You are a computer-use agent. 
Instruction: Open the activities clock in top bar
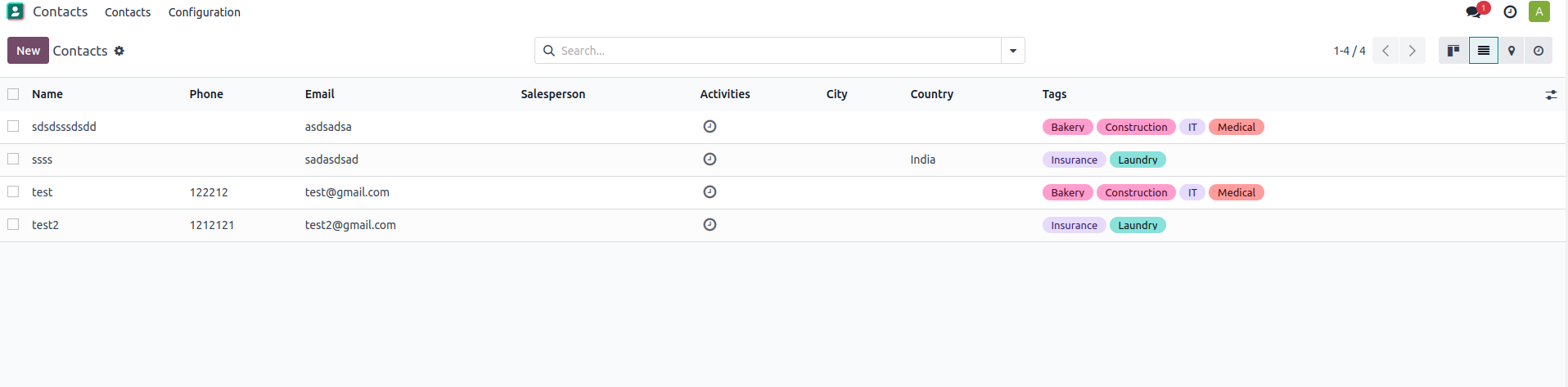click(x=1511, y=11)
